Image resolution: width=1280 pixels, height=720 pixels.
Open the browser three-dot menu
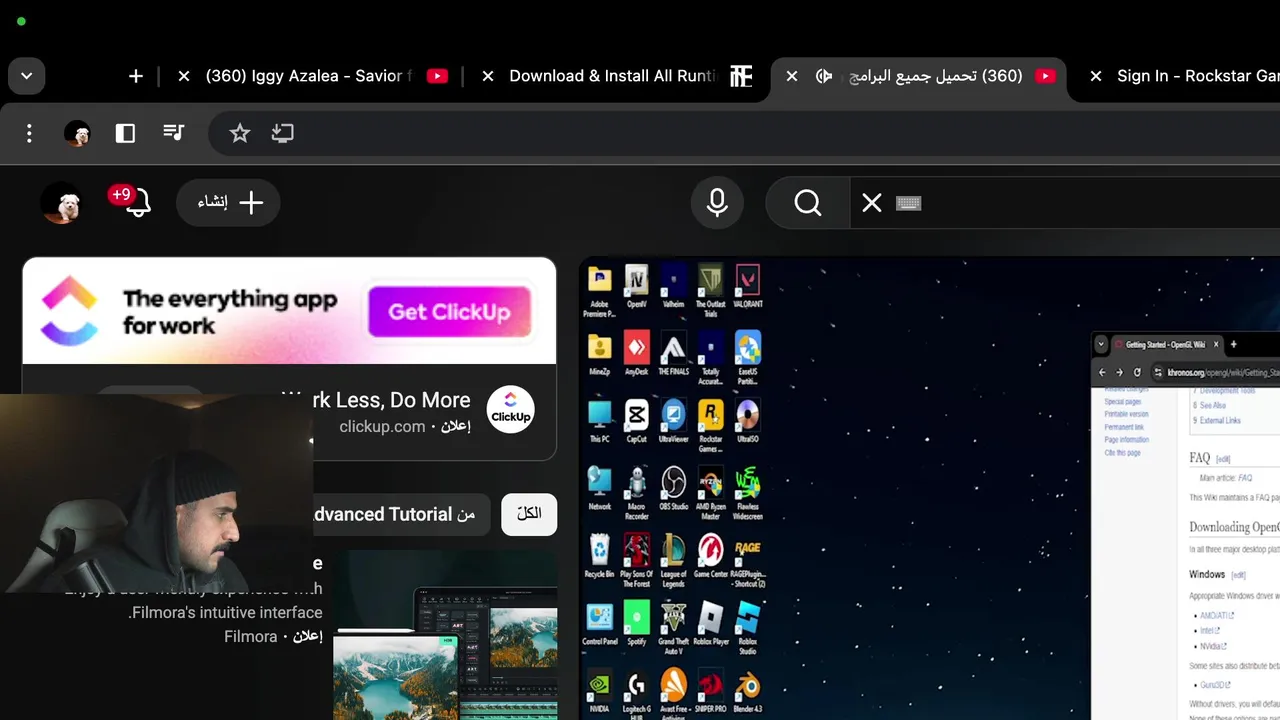[29, 133]
